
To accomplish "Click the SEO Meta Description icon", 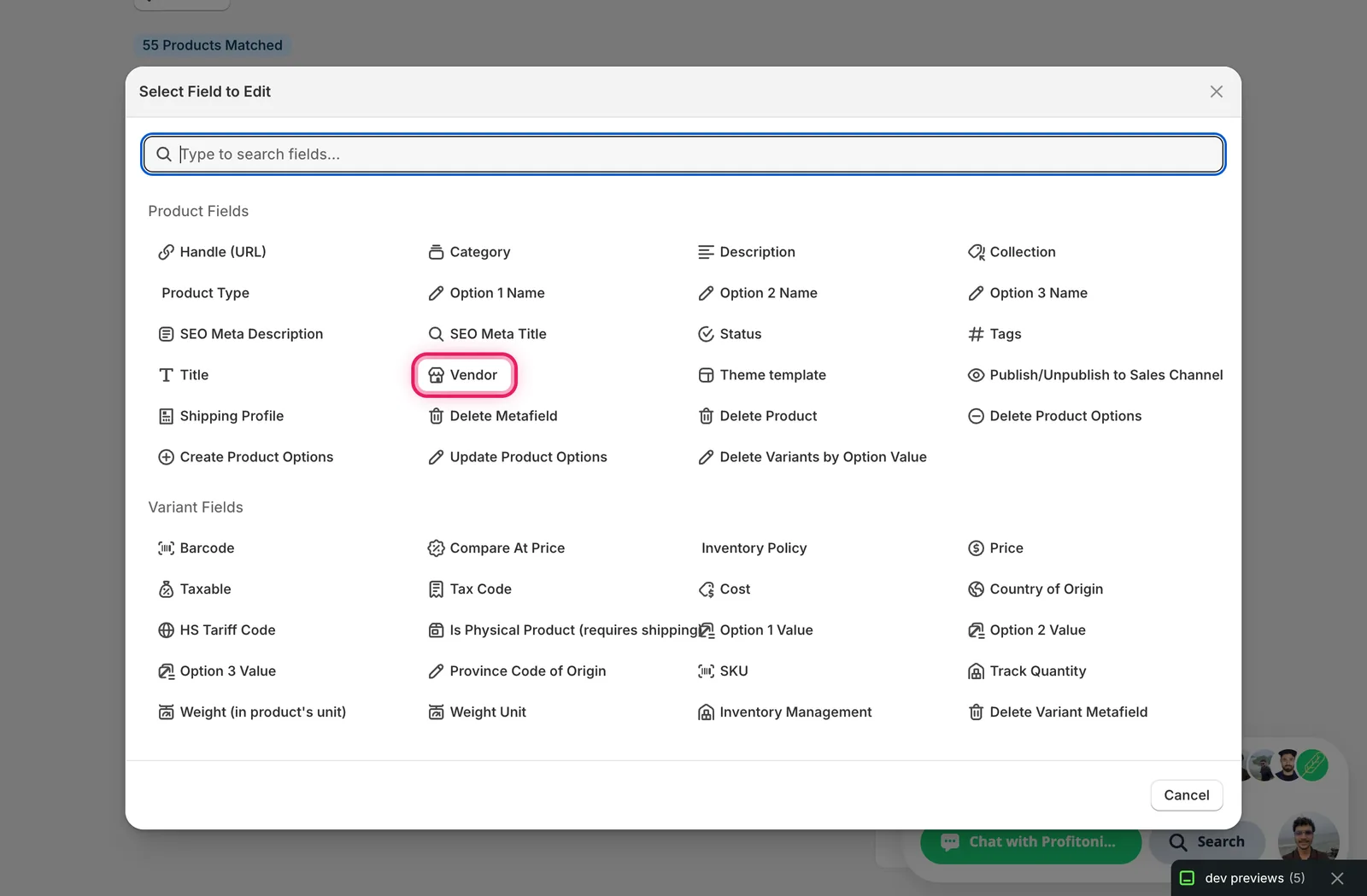I will click(166, 334).
